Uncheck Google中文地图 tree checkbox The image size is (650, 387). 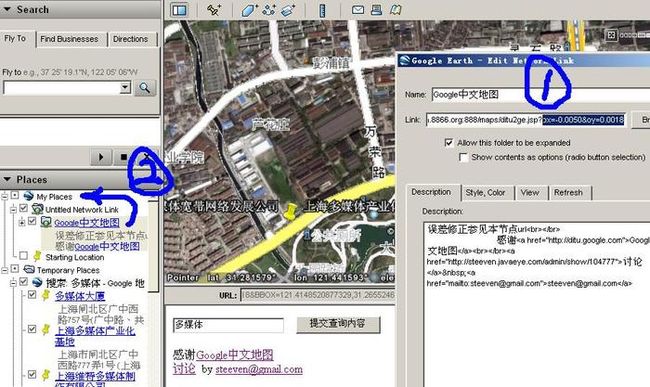point(32,222)
